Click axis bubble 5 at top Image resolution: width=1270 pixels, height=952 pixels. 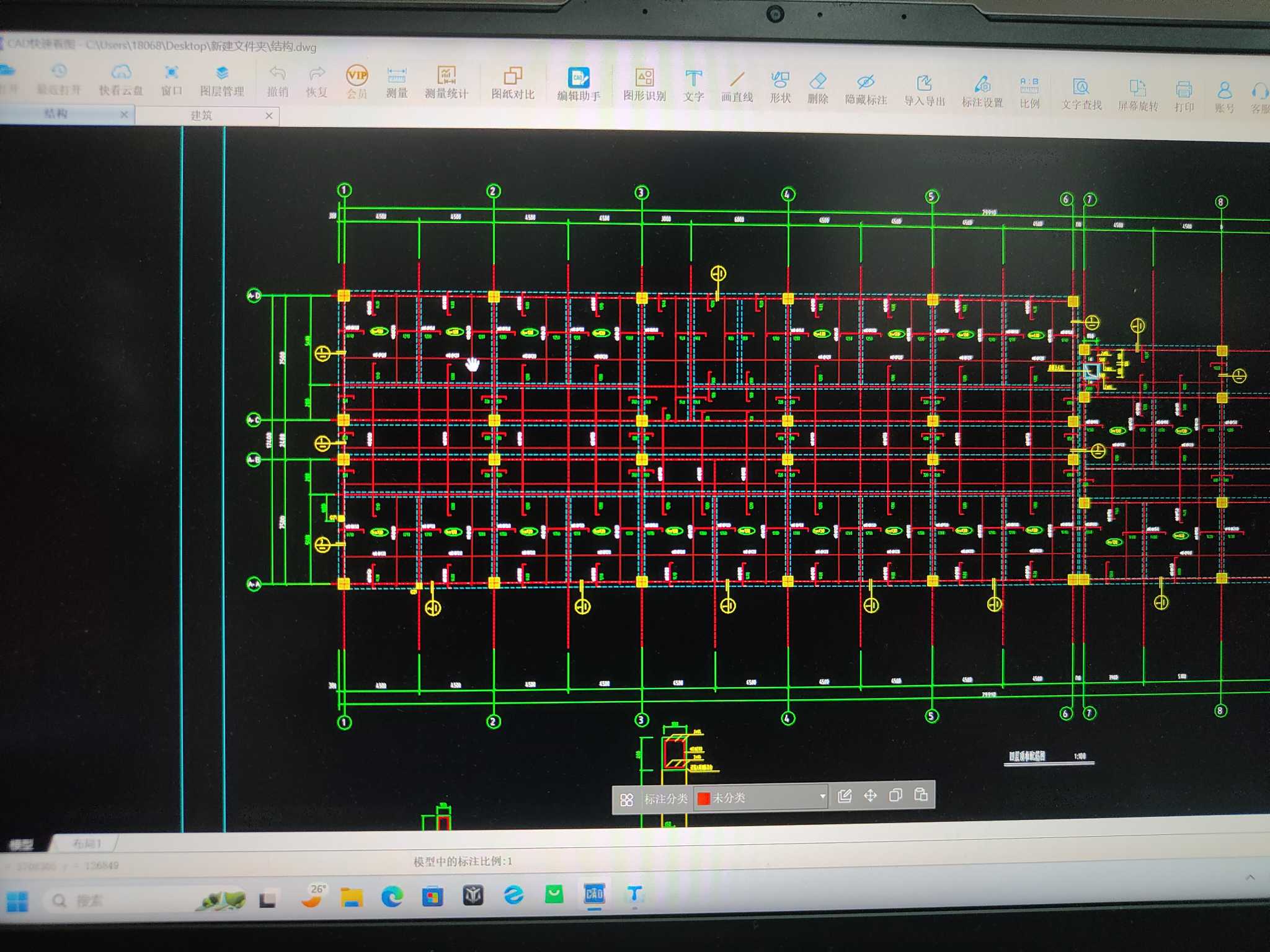pos(931,196)
